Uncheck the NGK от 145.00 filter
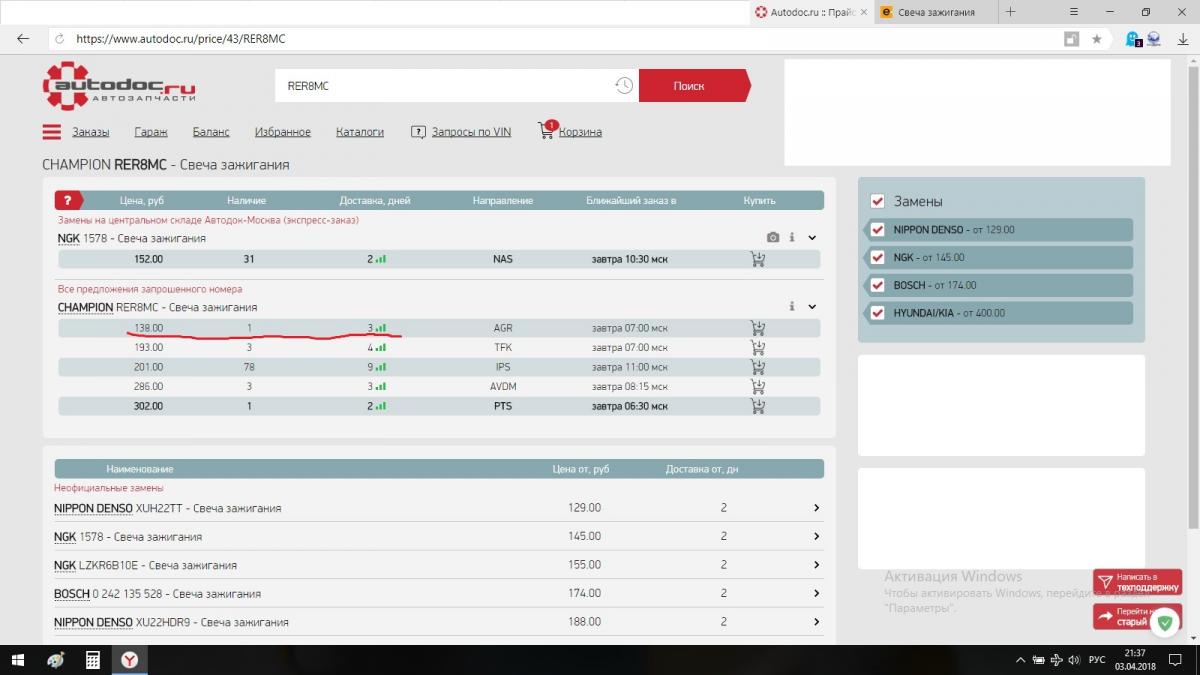Viewport: 1200px width, 675px height. tap(877, 258)
